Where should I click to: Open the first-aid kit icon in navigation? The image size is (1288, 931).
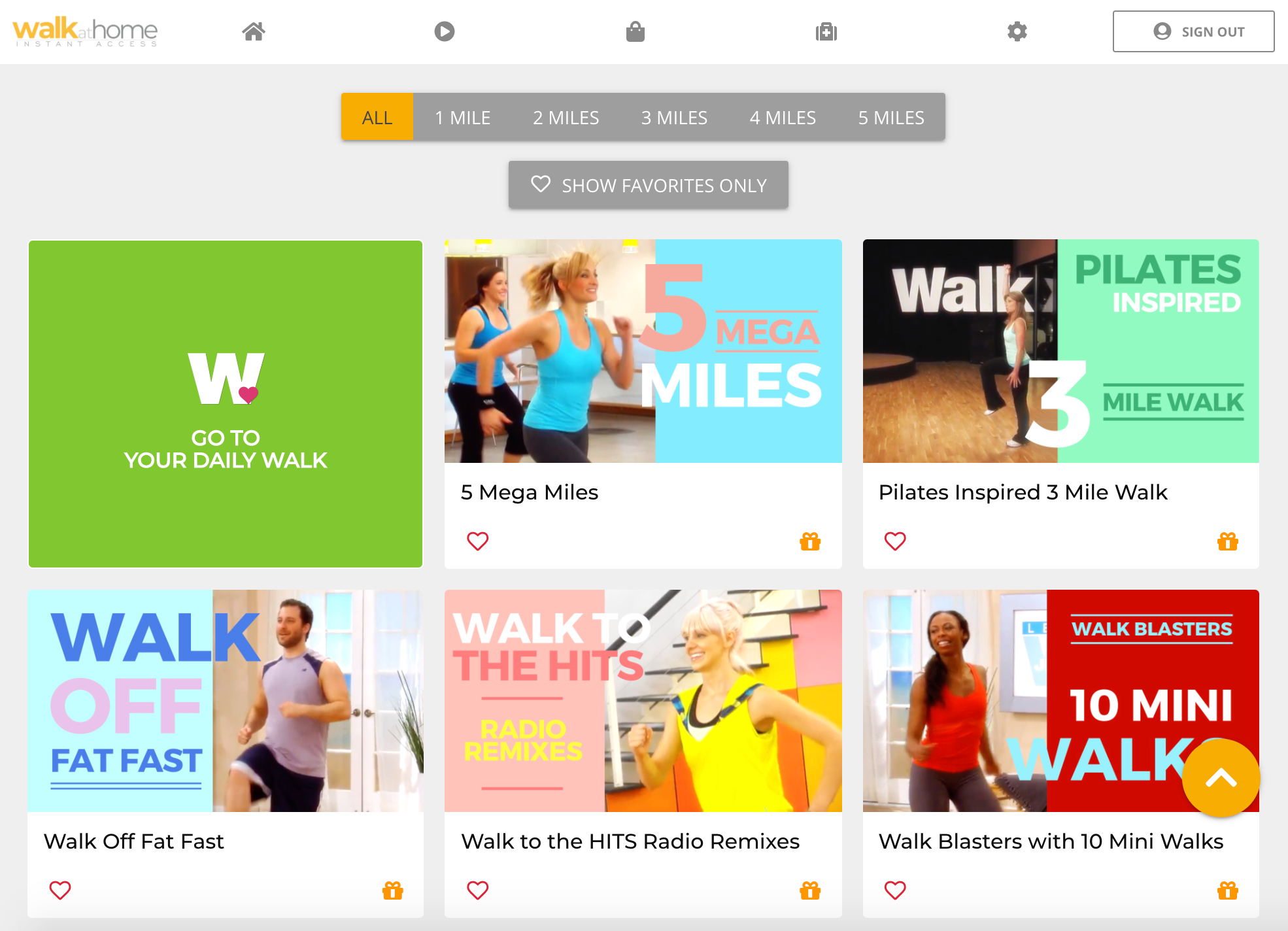(x=826, y=31)
